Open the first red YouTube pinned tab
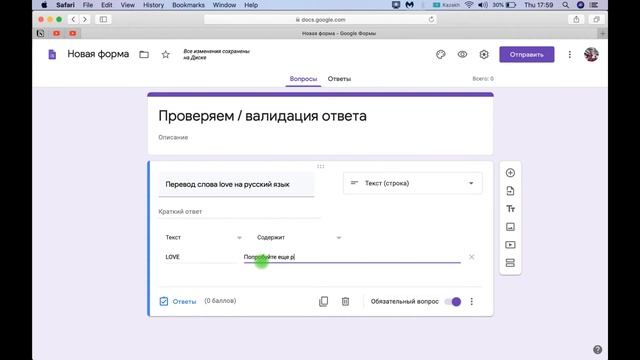 coord(56,33)
